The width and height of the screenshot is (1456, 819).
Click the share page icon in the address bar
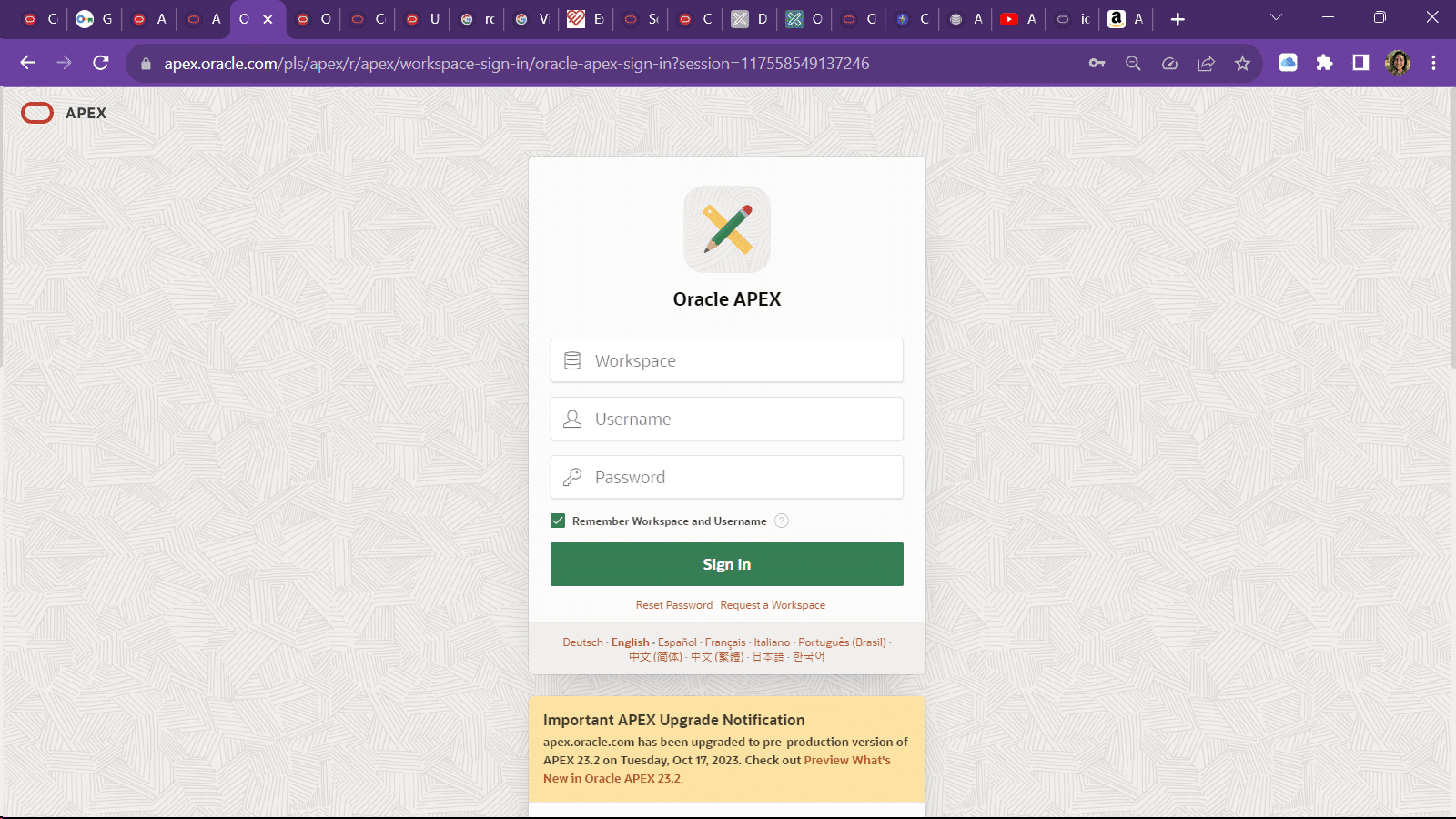(1206, 63)
